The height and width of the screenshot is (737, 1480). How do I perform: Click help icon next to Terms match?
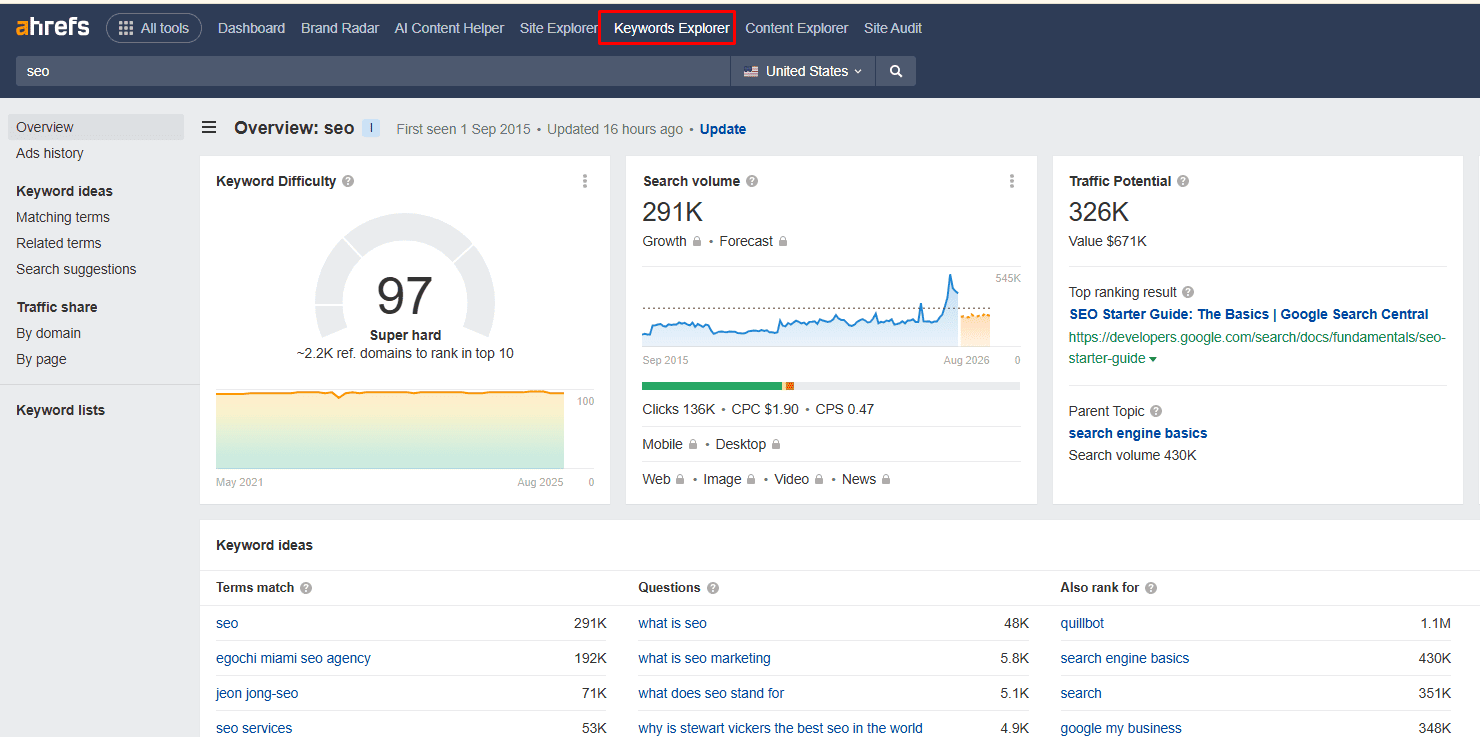306,588
